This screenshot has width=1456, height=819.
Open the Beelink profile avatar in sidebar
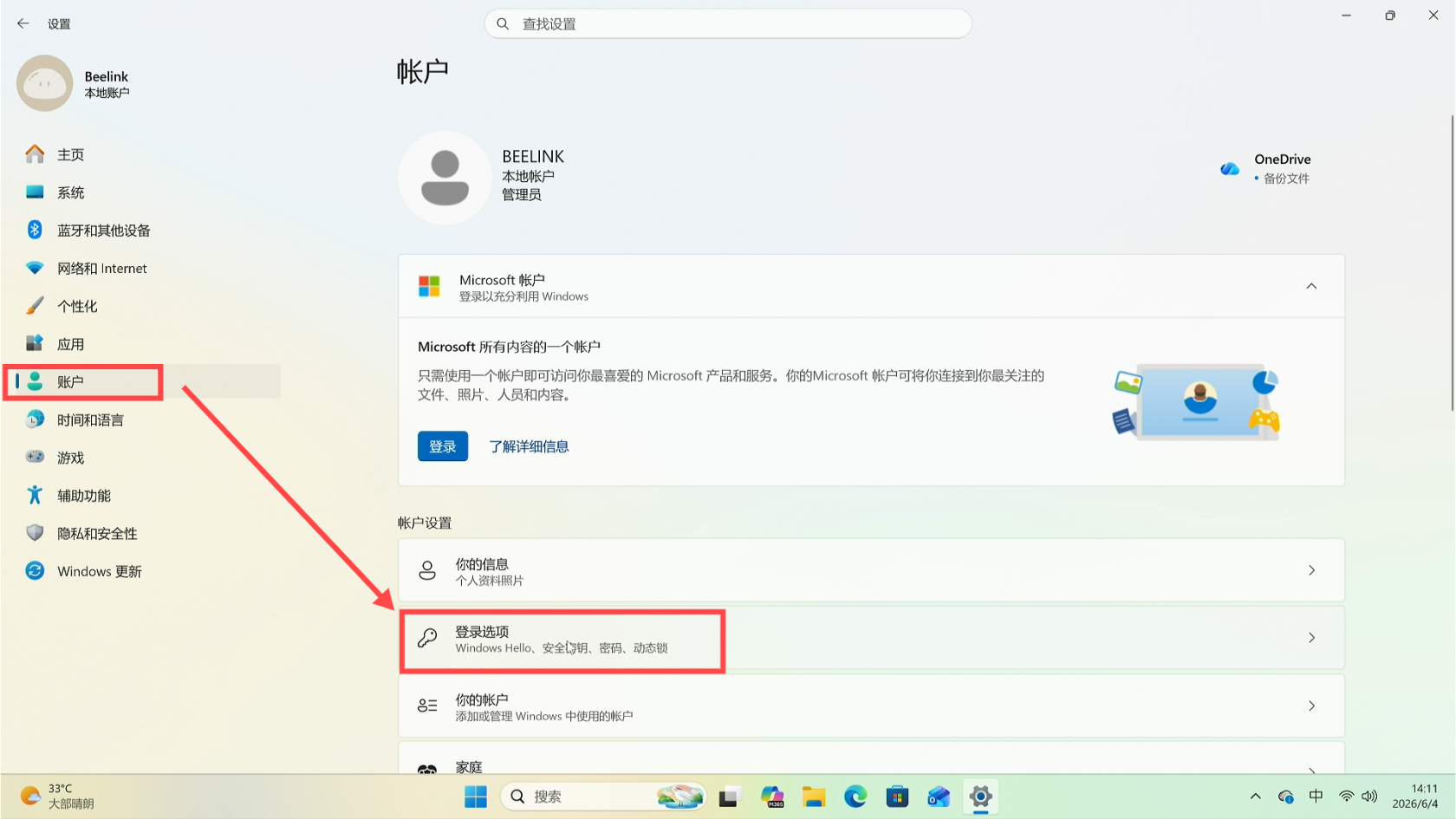click(x=44, y=83)
